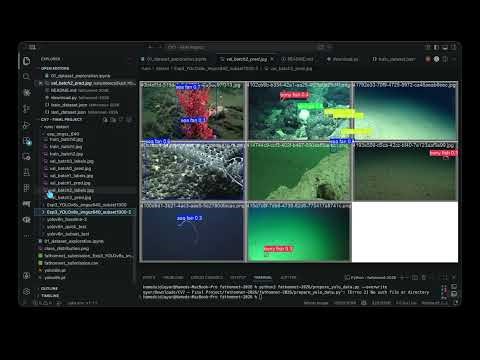Maximize the bottom panel size

pyautogui.click(x=445, y=277)
